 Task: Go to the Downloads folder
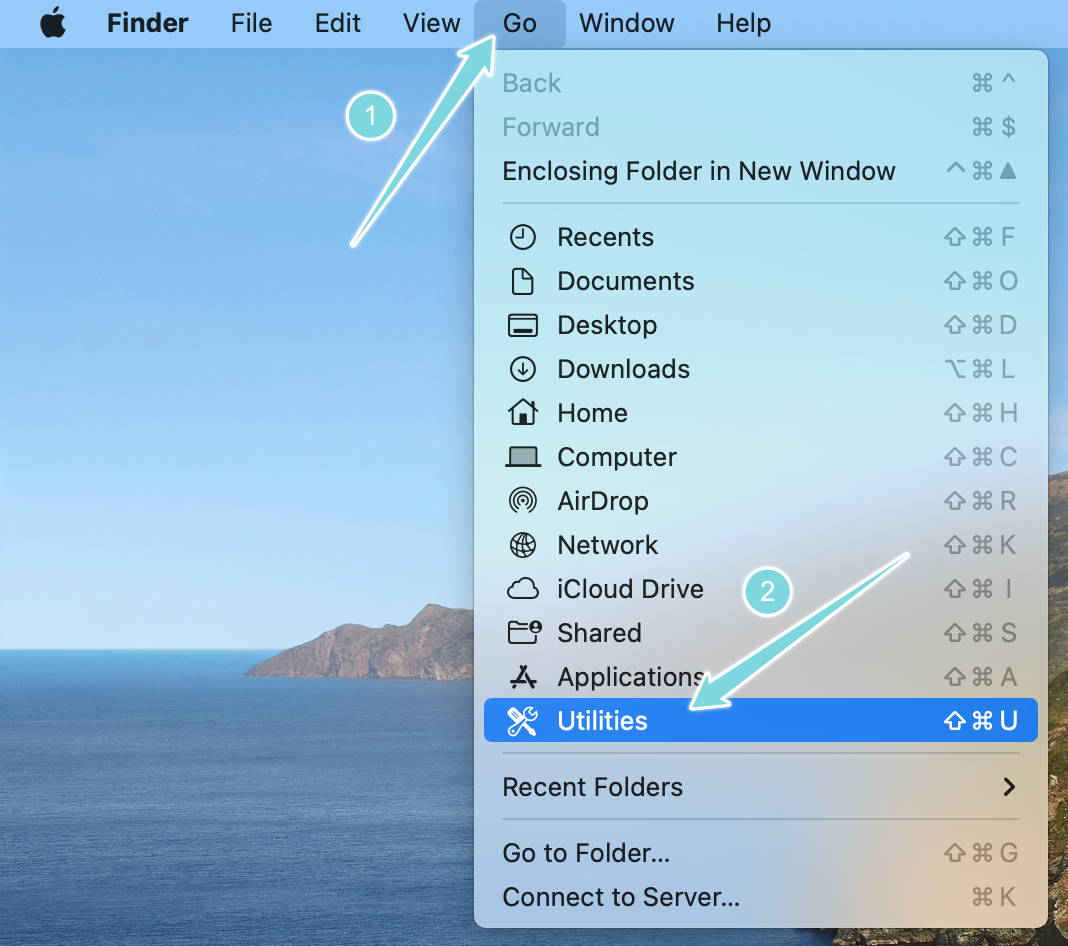click(x=761, y=369)
